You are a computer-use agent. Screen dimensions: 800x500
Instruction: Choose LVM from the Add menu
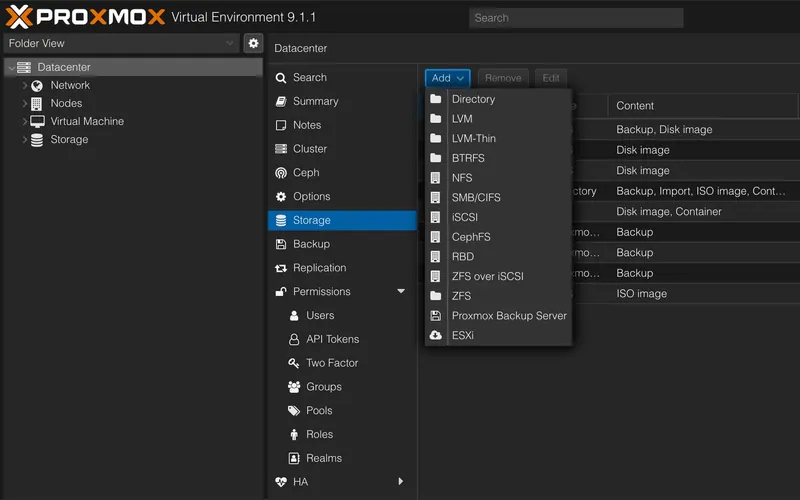point(498,119)
